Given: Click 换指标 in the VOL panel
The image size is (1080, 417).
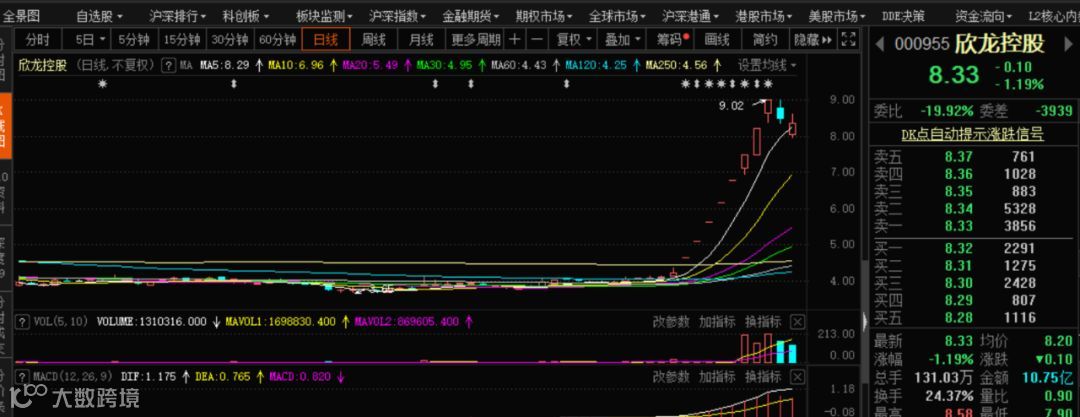Looking at the screenshot, I should [763, 322].
